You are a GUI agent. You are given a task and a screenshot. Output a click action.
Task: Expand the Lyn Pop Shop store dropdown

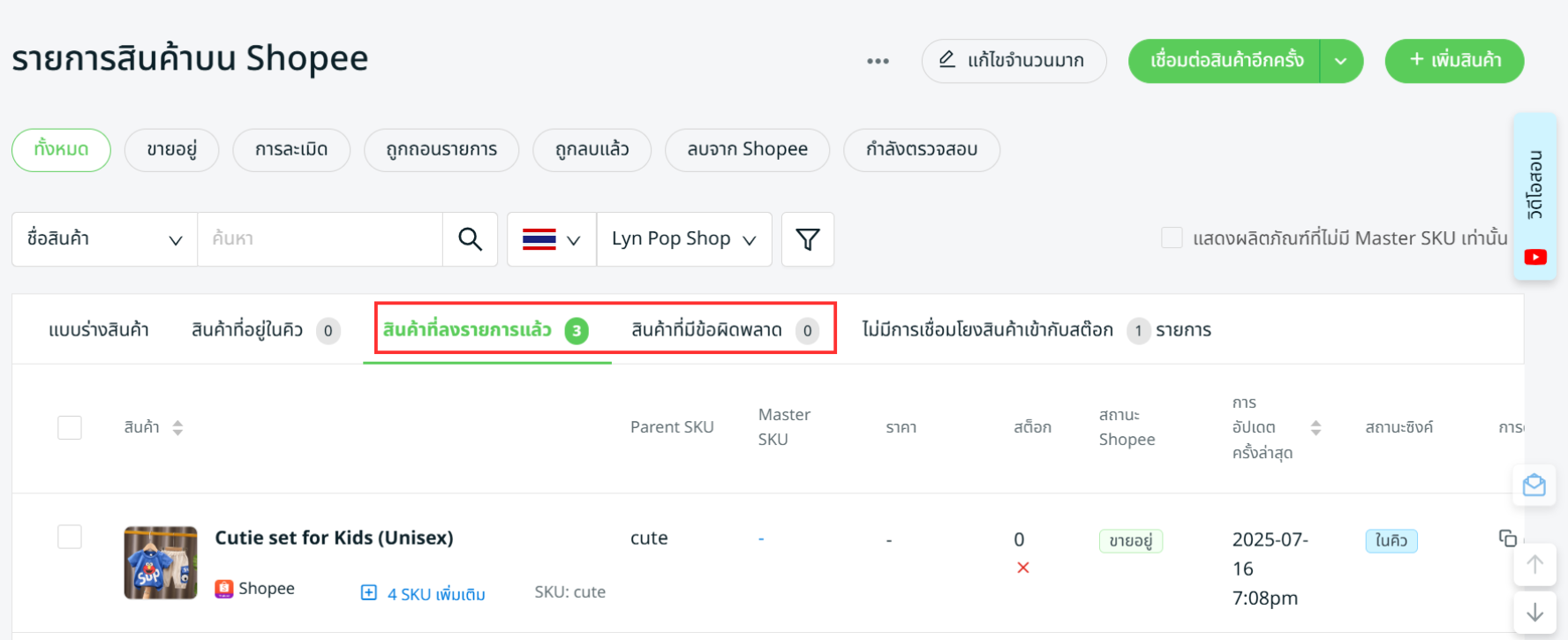click(x=684, y=239)
